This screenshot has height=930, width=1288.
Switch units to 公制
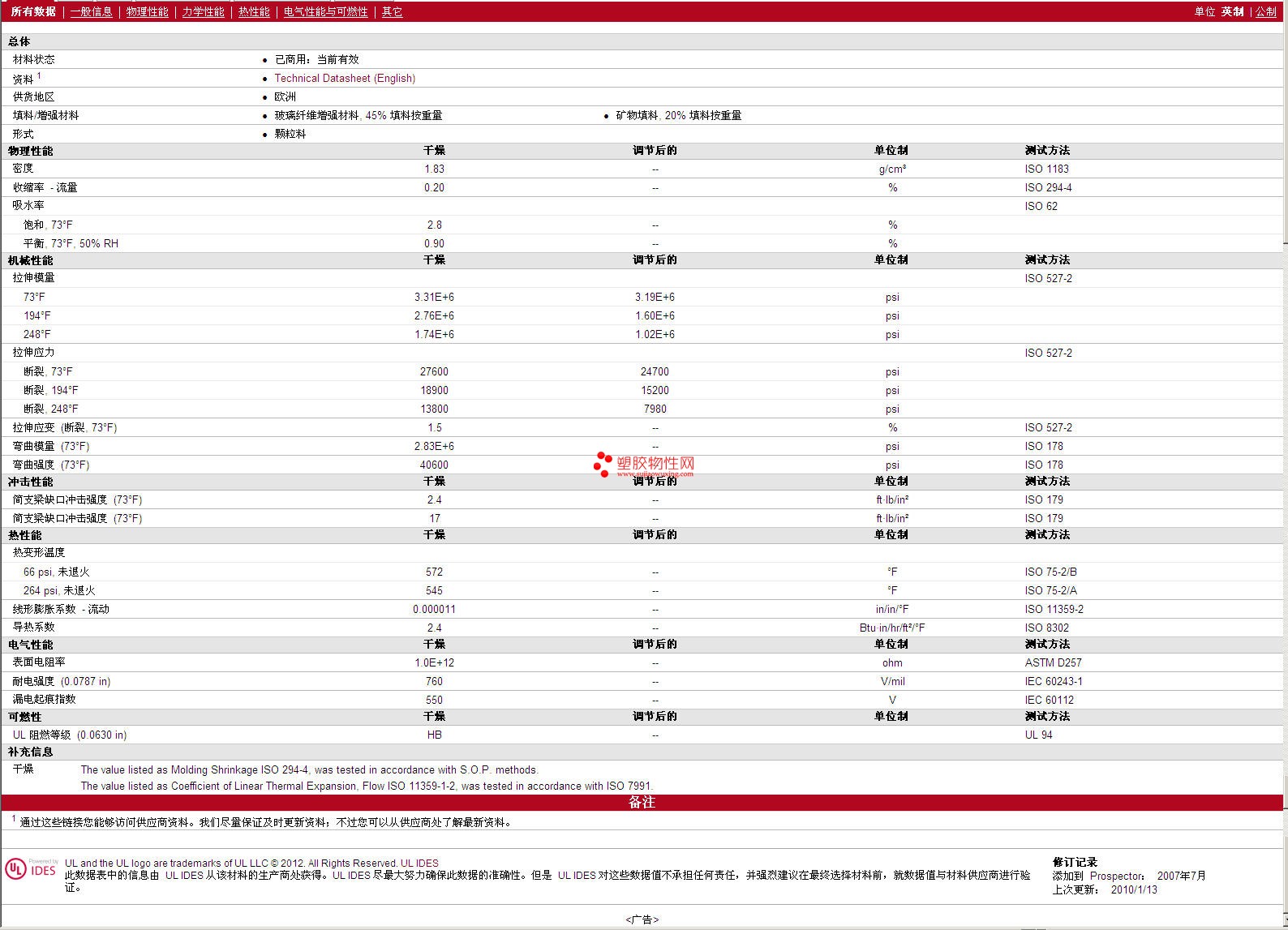(1266, 11)
